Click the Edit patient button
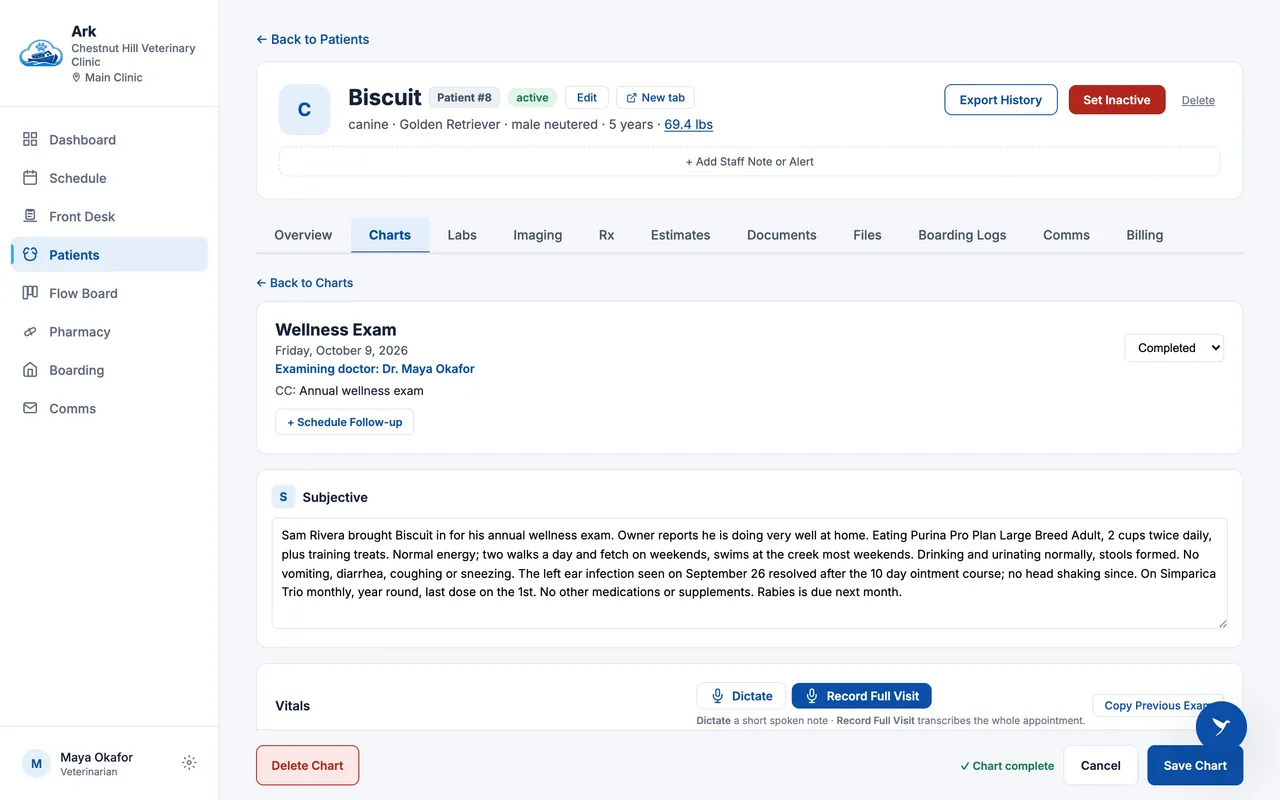The width and height of the screenshot is (1280, 800). tap(587, 98)
